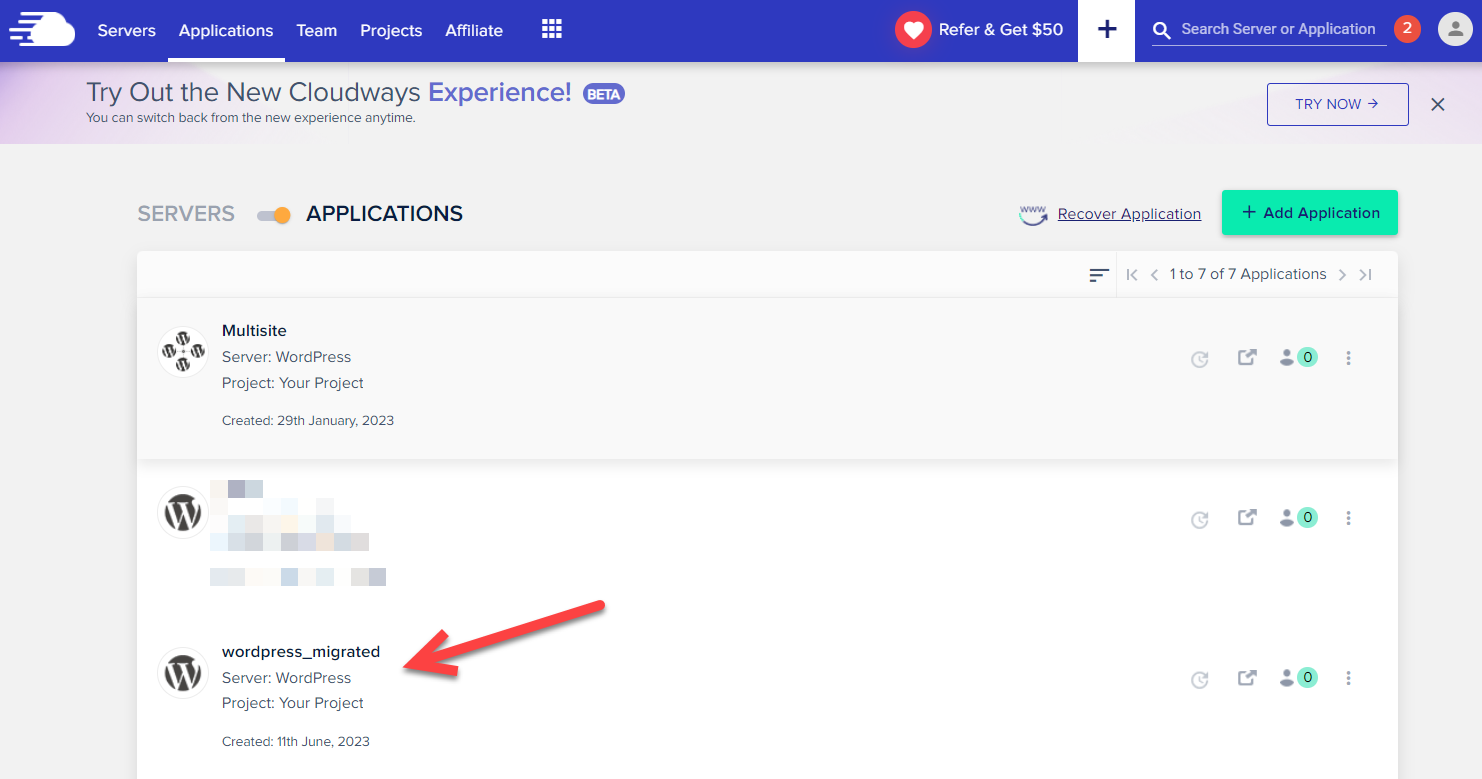
Task: Open the user account avatar menu
Action: point(1455,29)
